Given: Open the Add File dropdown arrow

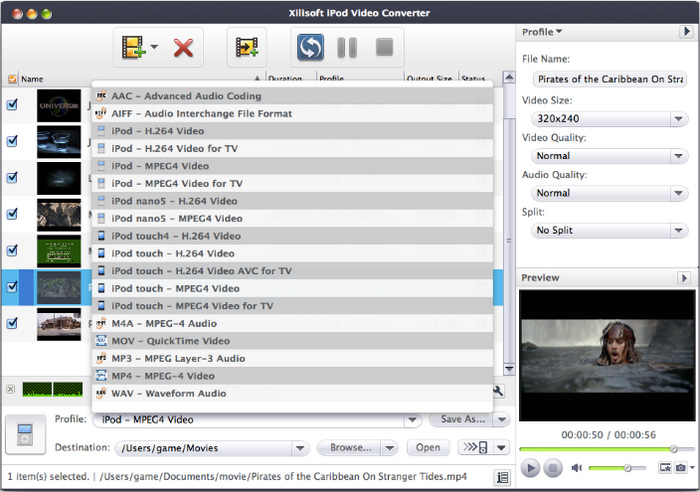Looking at the screenshot, I should (154, 46).
